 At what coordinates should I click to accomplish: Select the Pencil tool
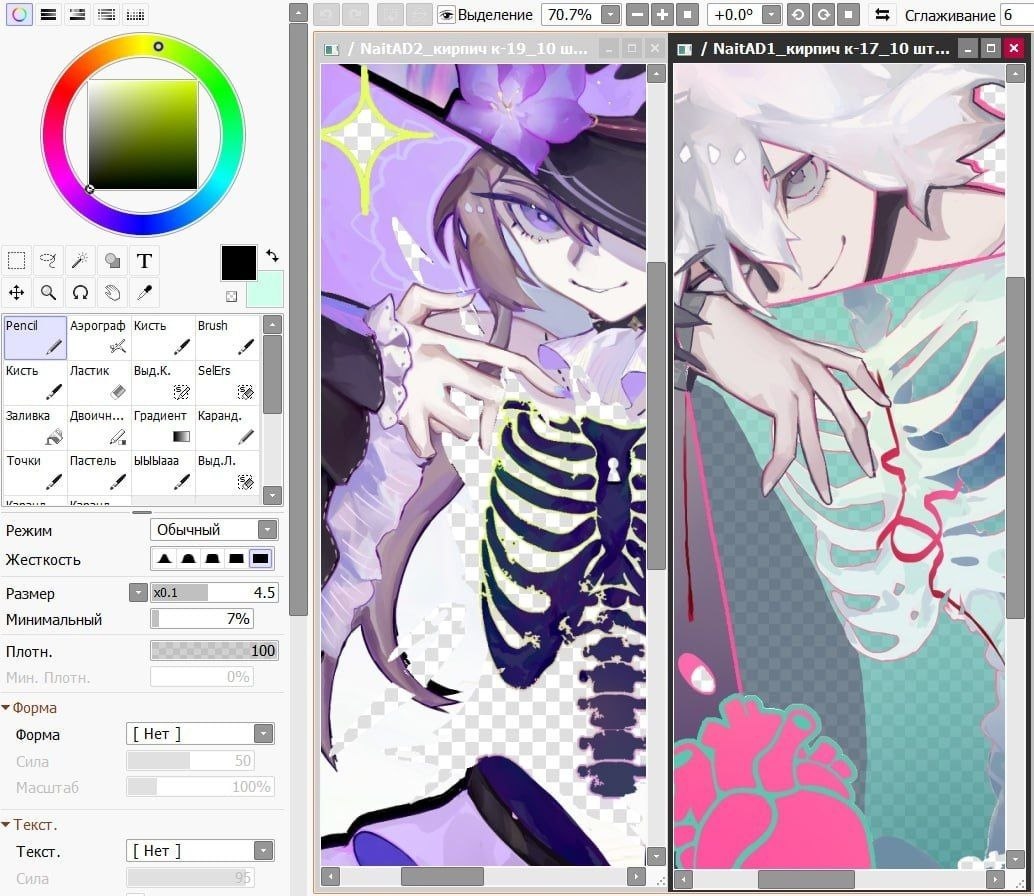34,338
